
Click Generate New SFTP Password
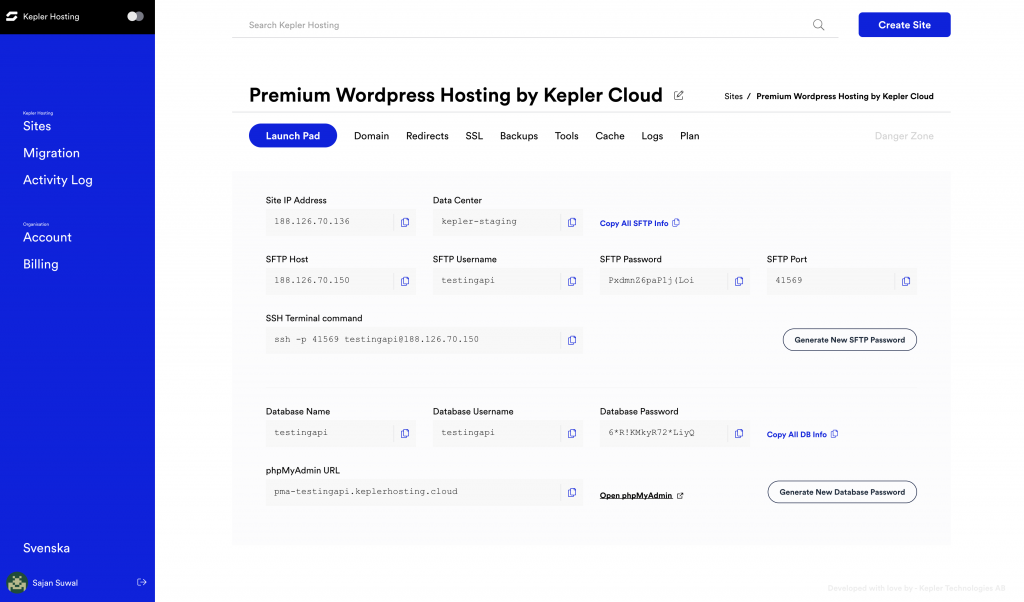coord(850,340)
